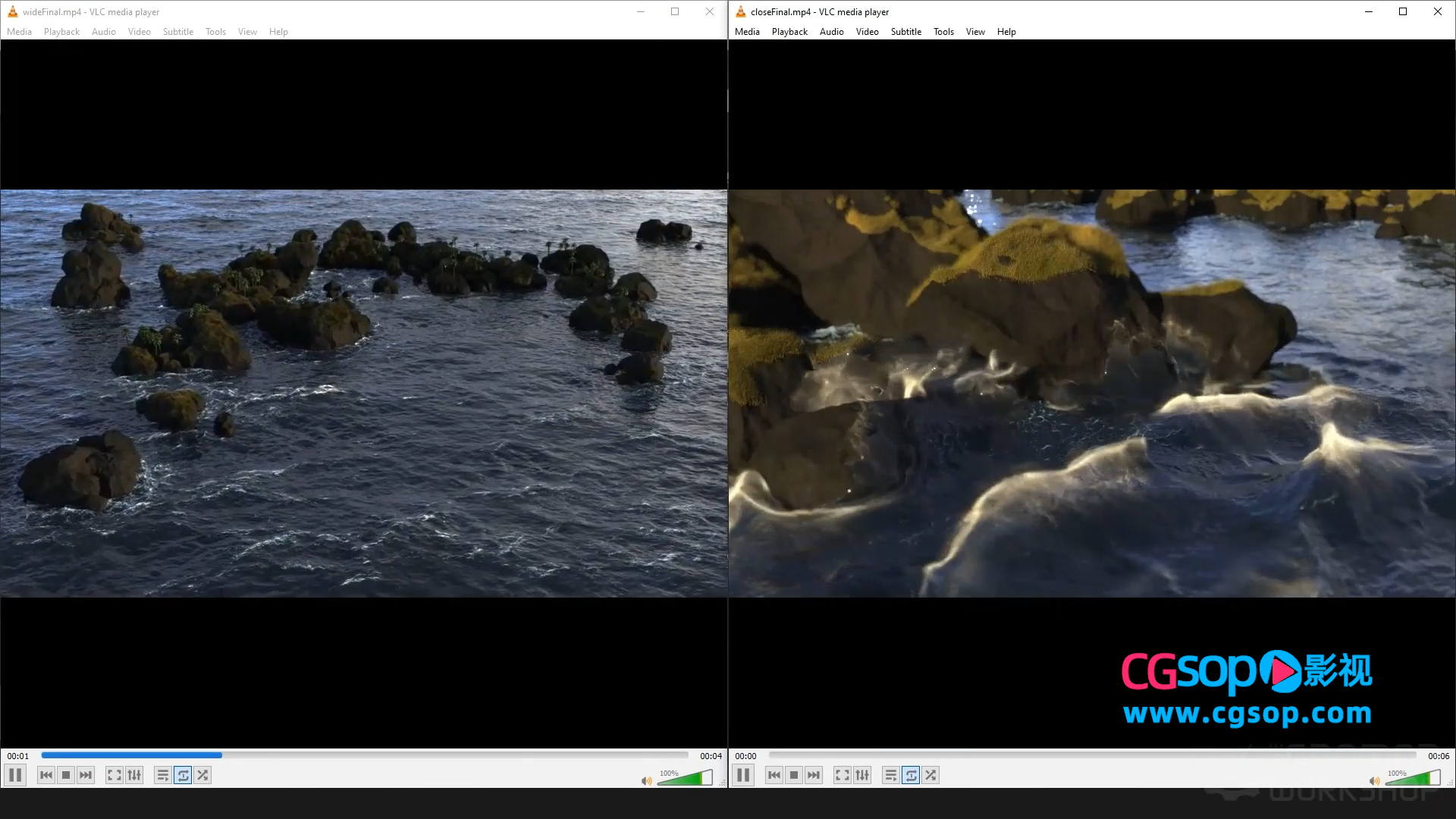Pause playback in wideFinal.mp4 window
Image resolution: width=1456 pixels, height=819 pixels.
click(15, 775)
